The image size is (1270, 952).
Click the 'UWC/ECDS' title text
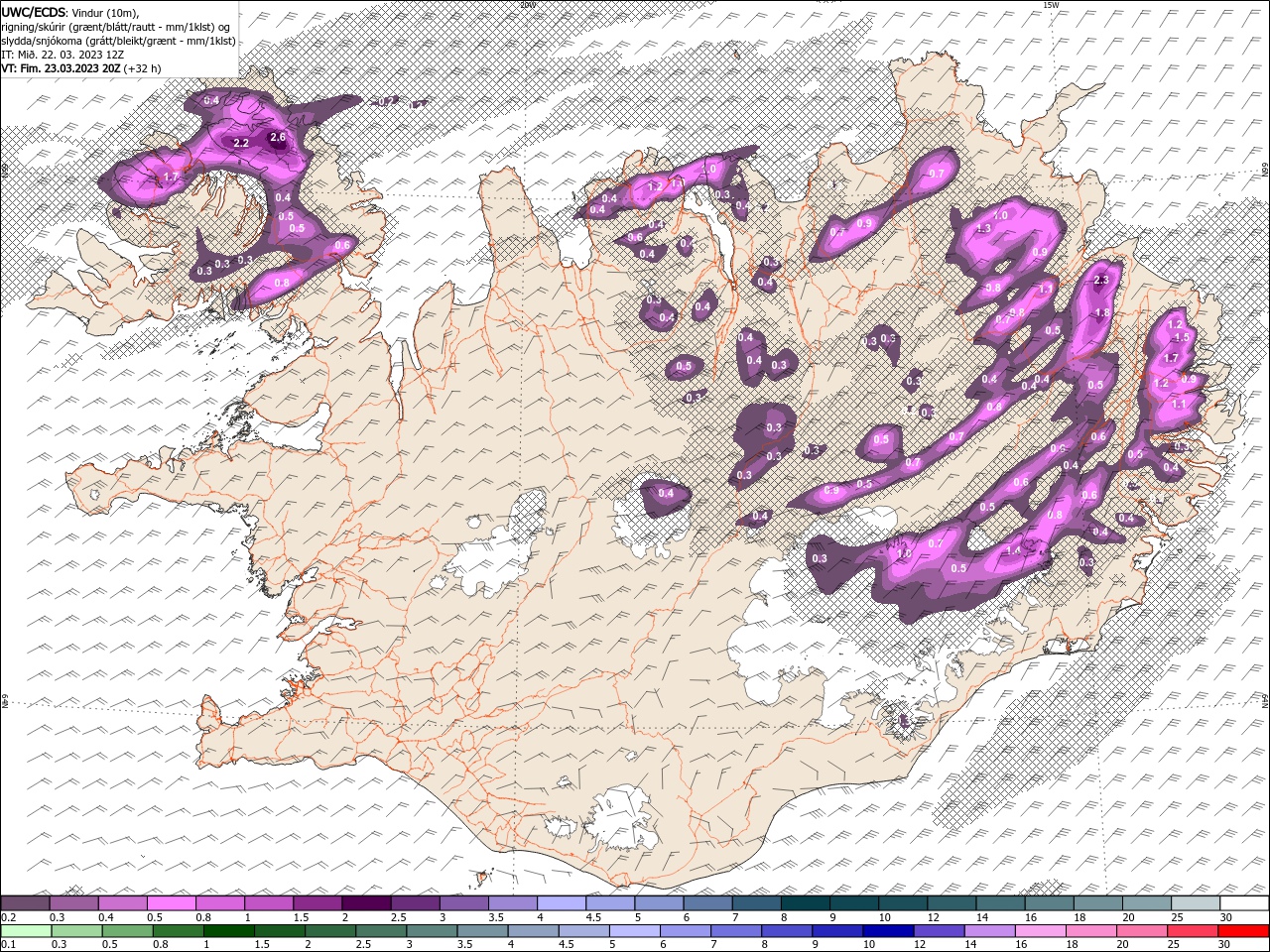click(x=33, y=11)
